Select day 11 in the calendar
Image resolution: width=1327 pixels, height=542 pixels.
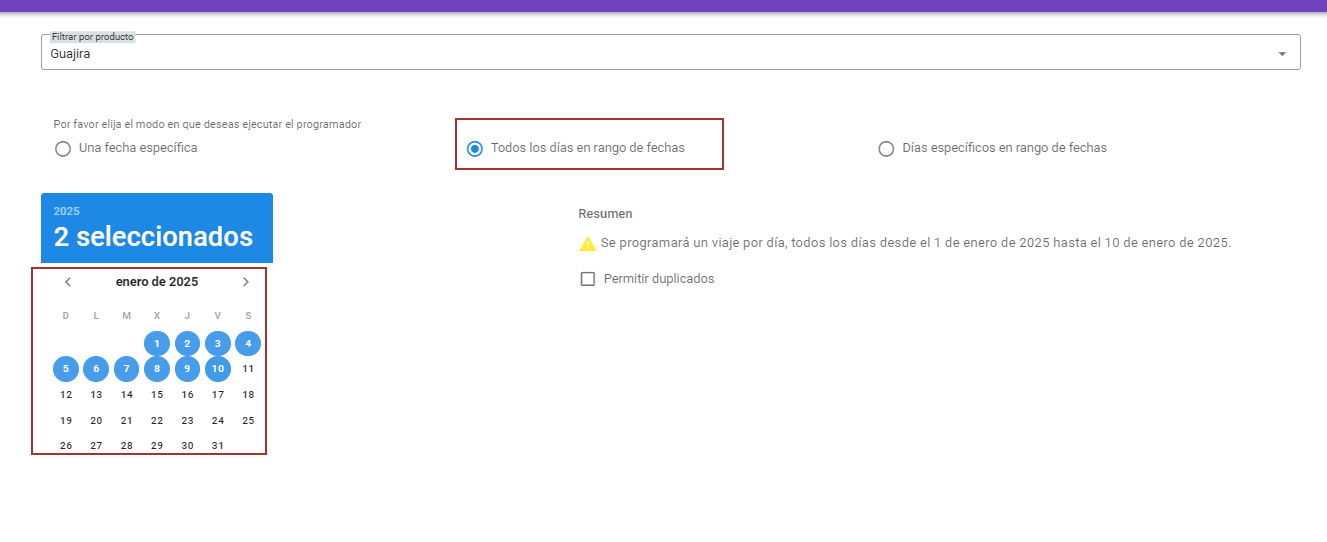click(x=248, y=369)
